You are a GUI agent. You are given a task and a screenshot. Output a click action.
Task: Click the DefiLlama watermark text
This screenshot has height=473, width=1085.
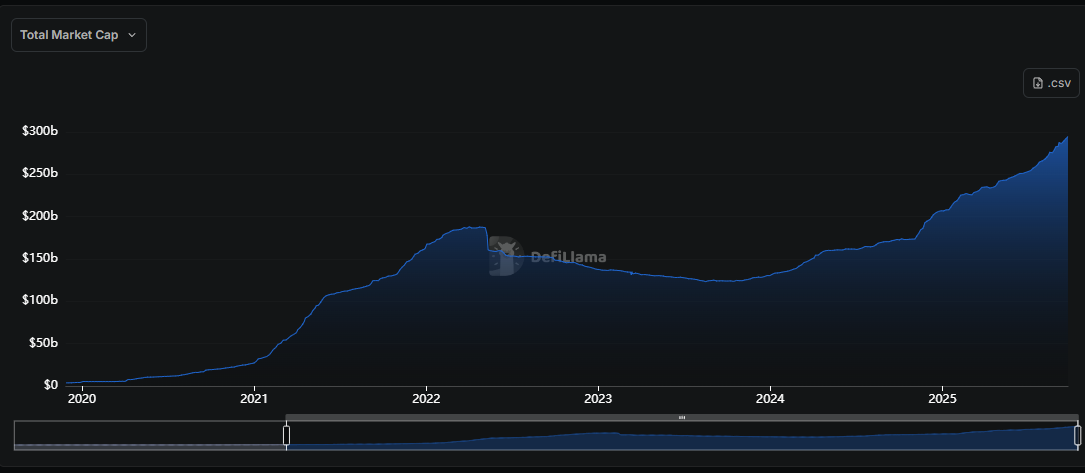pos(567,257)
